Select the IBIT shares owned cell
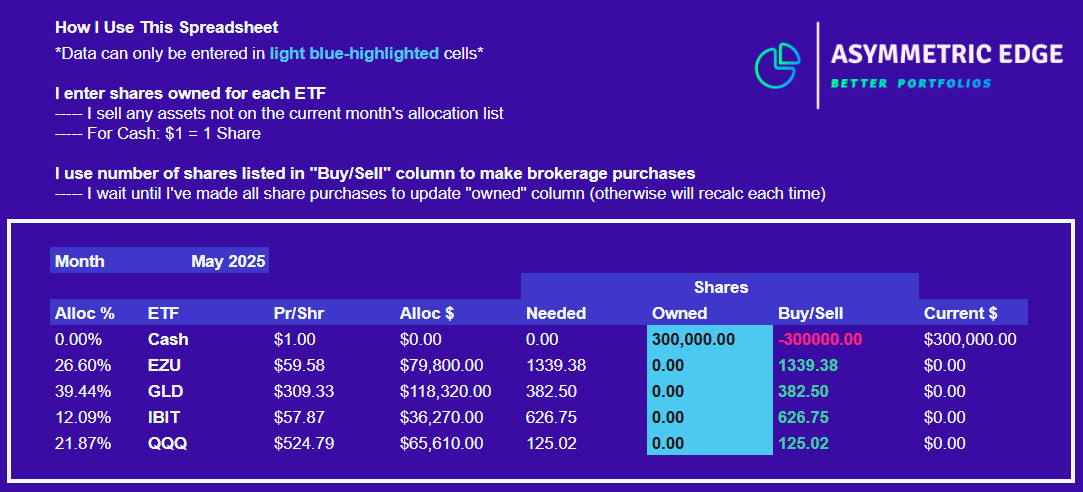This screenshot has height=492, width=1083. coord(709,418)
